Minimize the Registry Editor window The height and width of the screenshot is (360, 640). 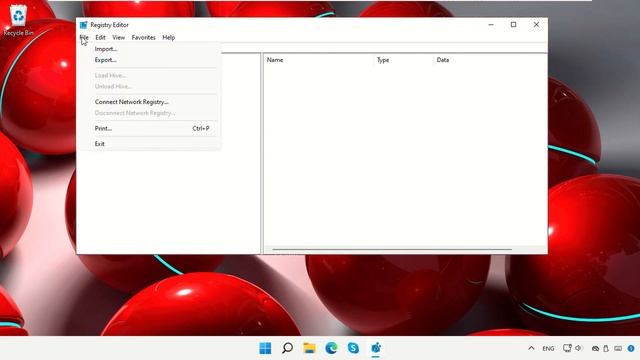[491, 25]
